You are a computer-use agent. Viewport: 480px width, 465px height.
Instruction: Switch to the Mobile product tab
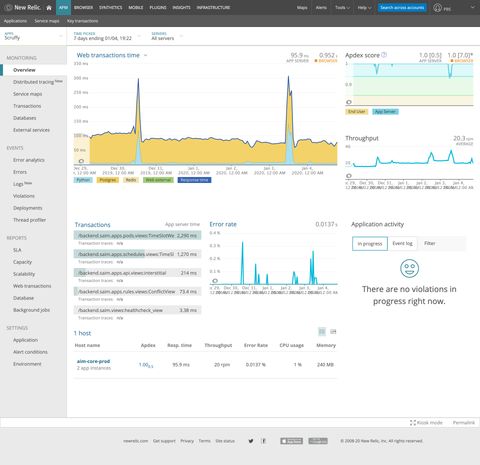tap(136, 7)
